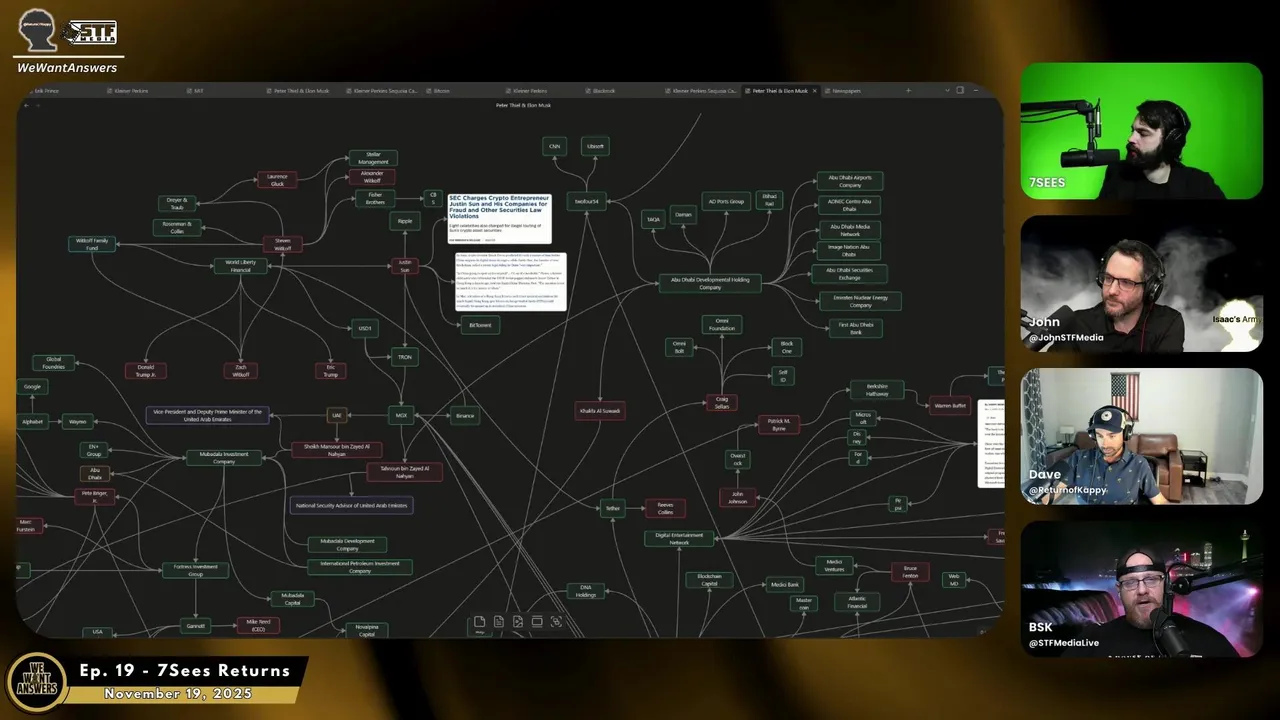Click the Binance node
The width and height of the screenshot is (1280, 720).
[x=465, y=415]
